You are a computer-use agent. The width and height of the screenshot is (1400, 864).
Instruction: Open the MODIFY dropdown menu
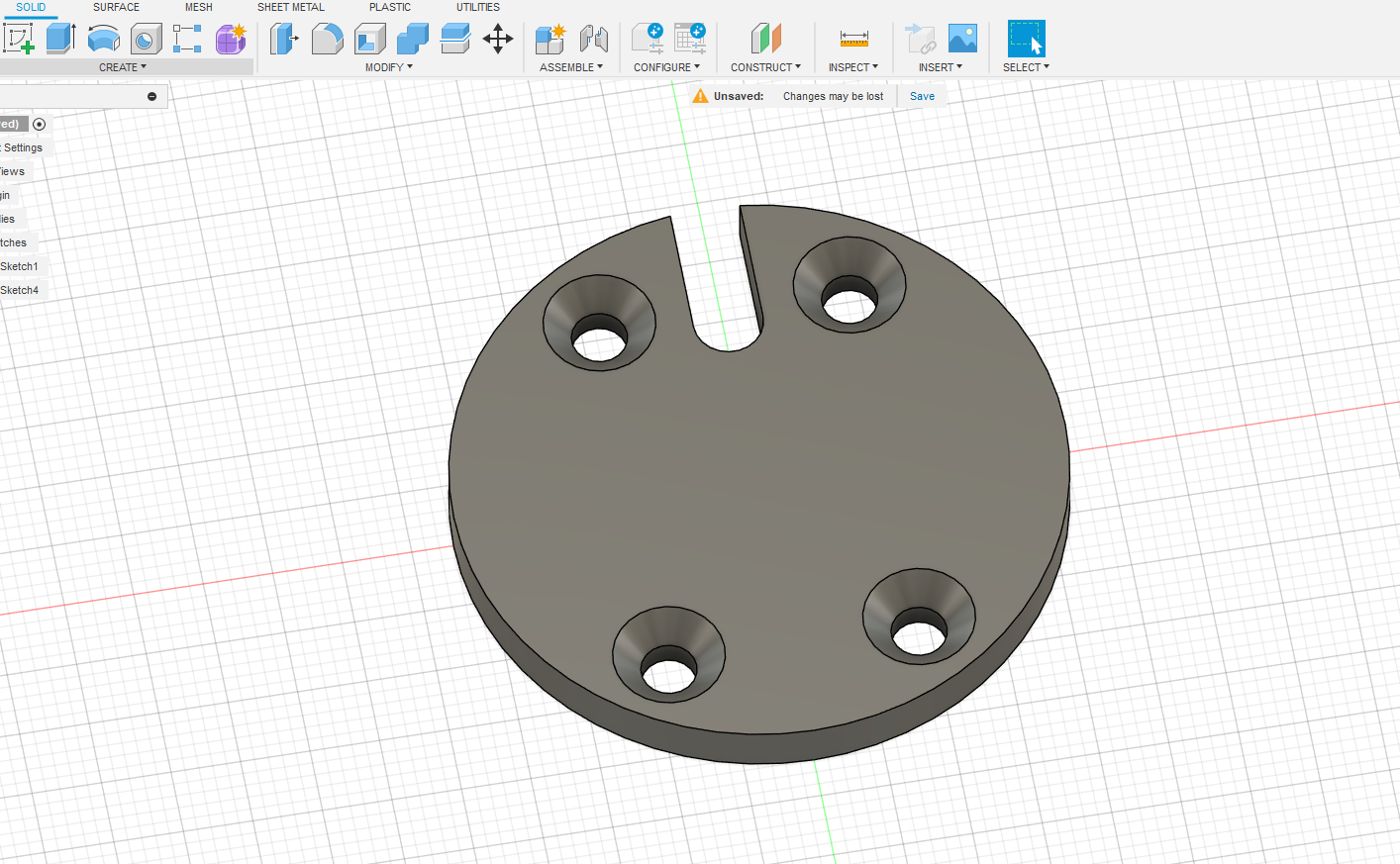[x=389, y=67]
